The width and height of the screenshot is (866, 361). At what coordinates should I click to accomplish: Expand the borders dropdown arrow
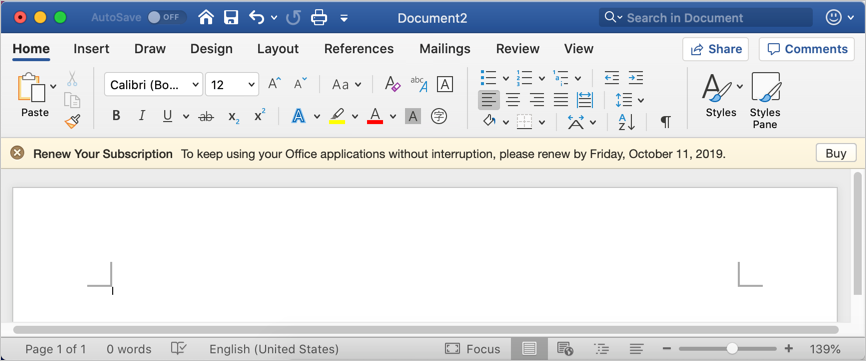(542, 122)
